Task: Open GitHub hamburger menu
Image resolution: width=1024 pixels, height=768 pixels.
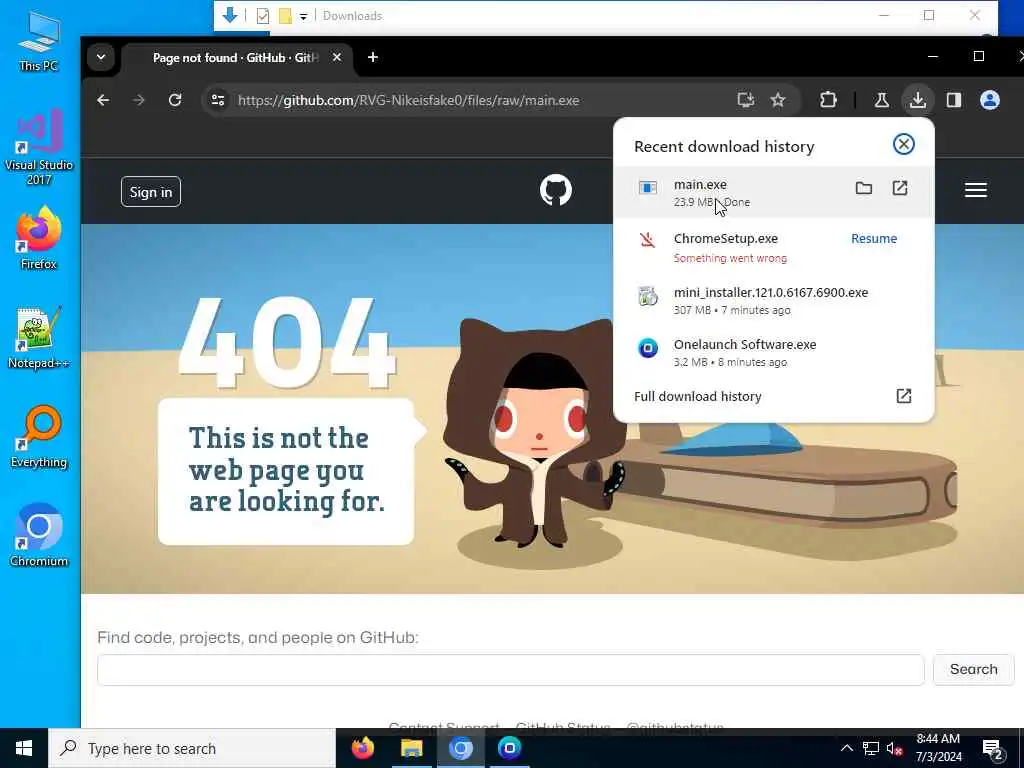Action: 976,190
